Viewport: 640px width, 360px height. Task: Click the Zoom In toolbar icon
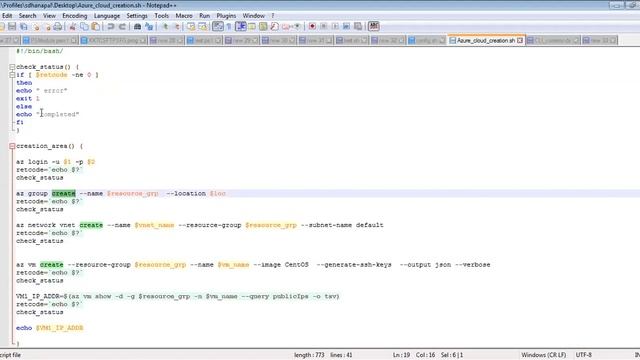click(165, 27)
